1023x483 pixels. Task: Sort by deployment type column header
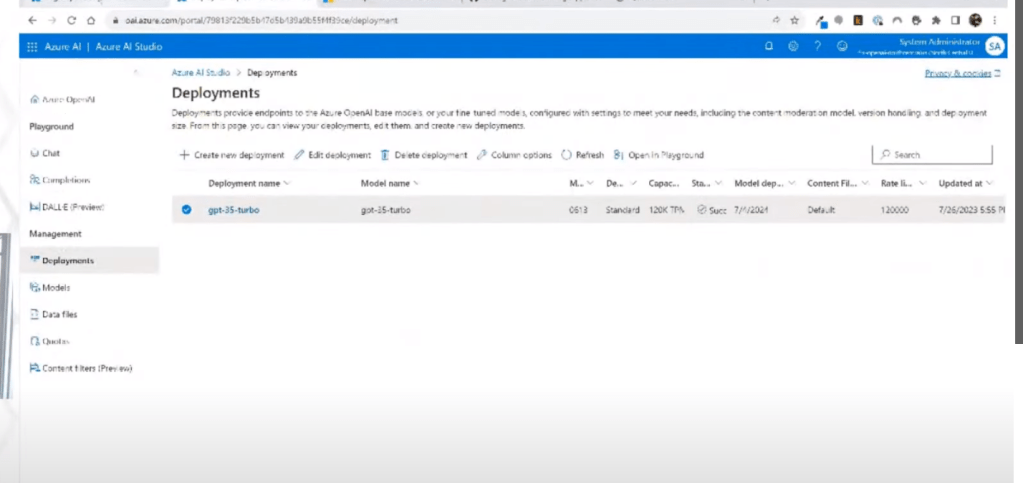622,183
